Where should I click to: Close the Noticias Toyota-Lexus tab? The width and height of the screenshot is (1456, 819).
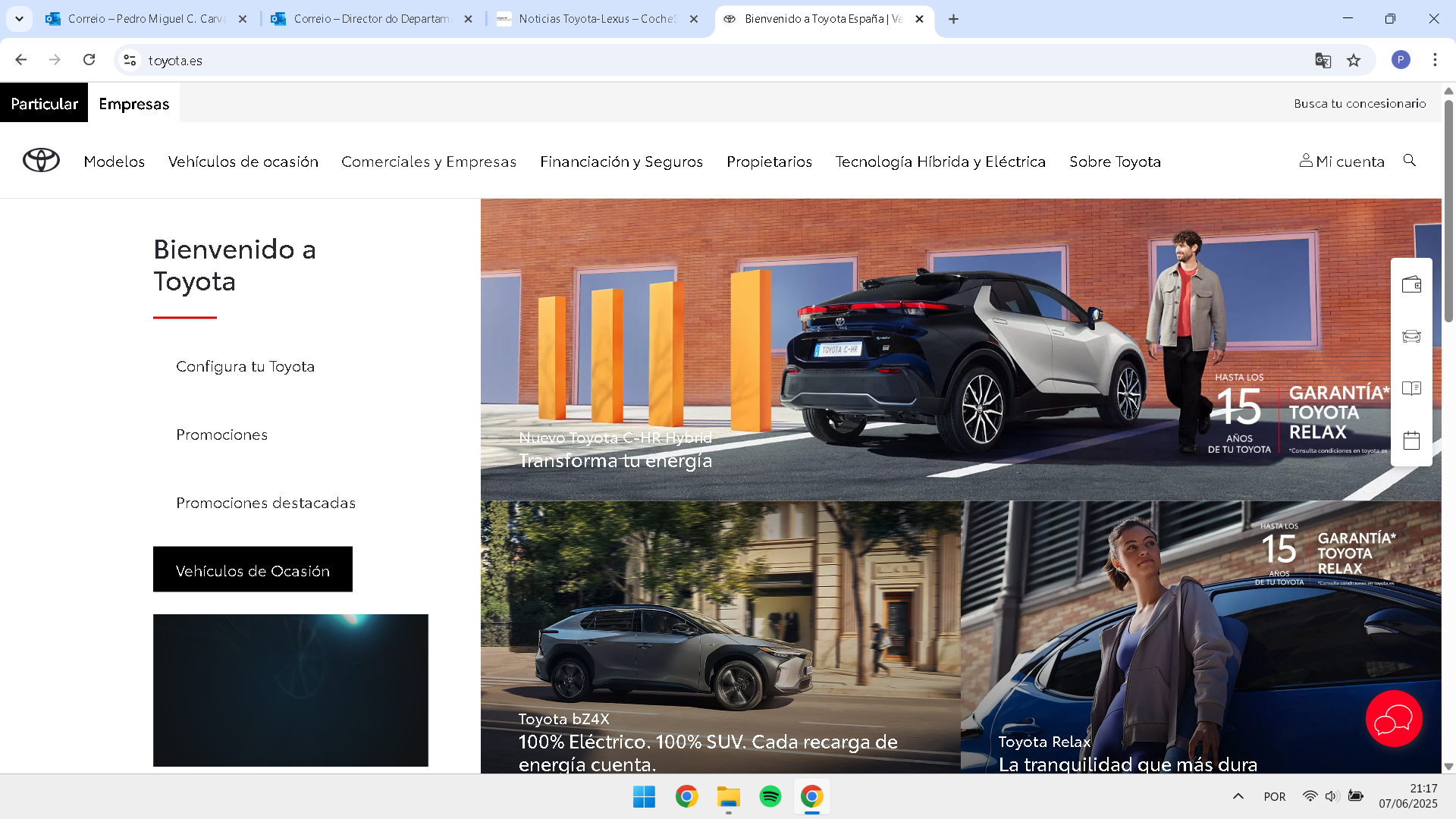point(694,19)
